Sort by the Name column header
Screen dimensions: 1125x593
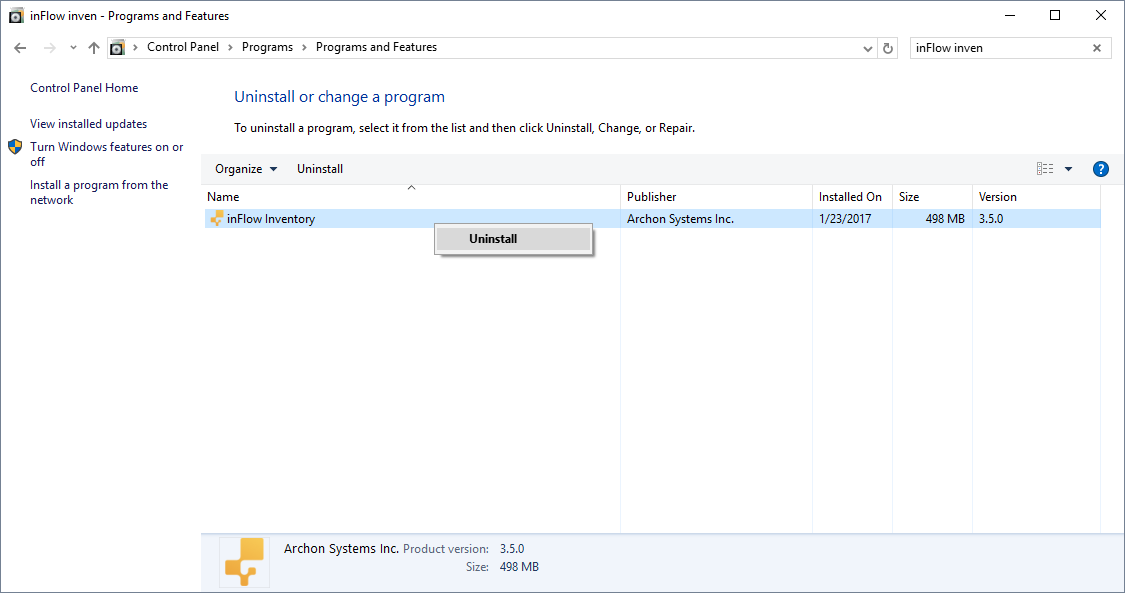pyautogui.click(x=412, y=196)
